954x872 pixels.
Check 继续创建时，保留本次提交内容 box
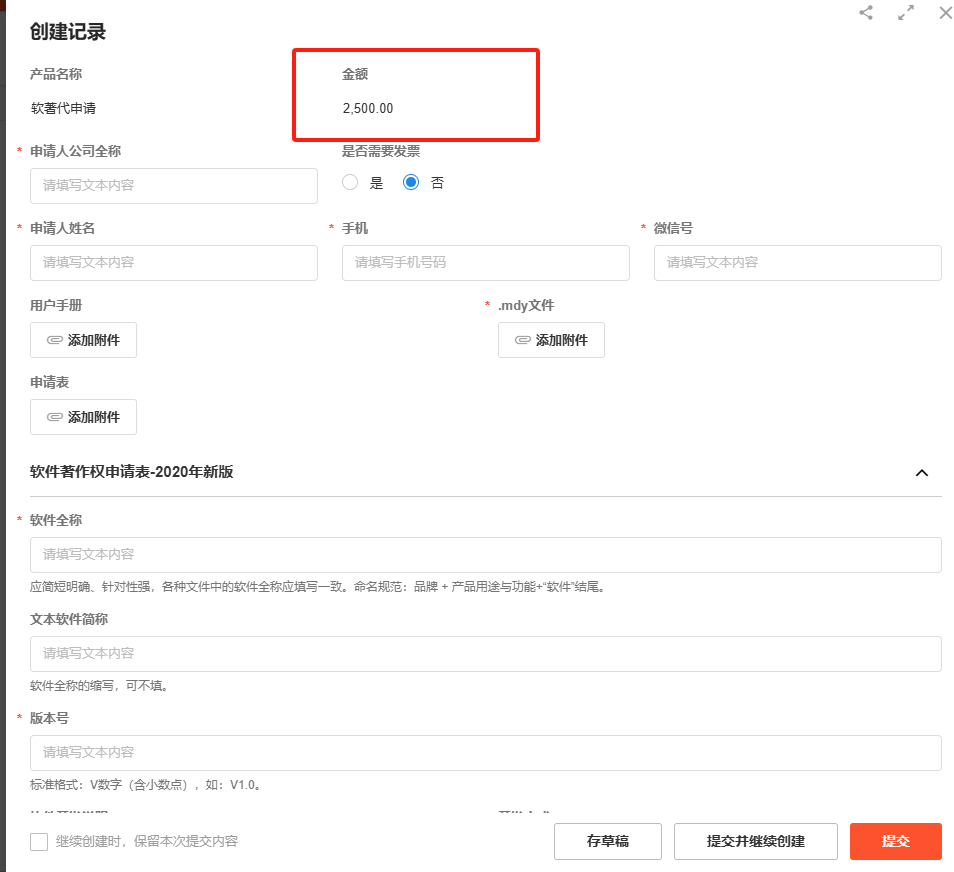point(39,842)
